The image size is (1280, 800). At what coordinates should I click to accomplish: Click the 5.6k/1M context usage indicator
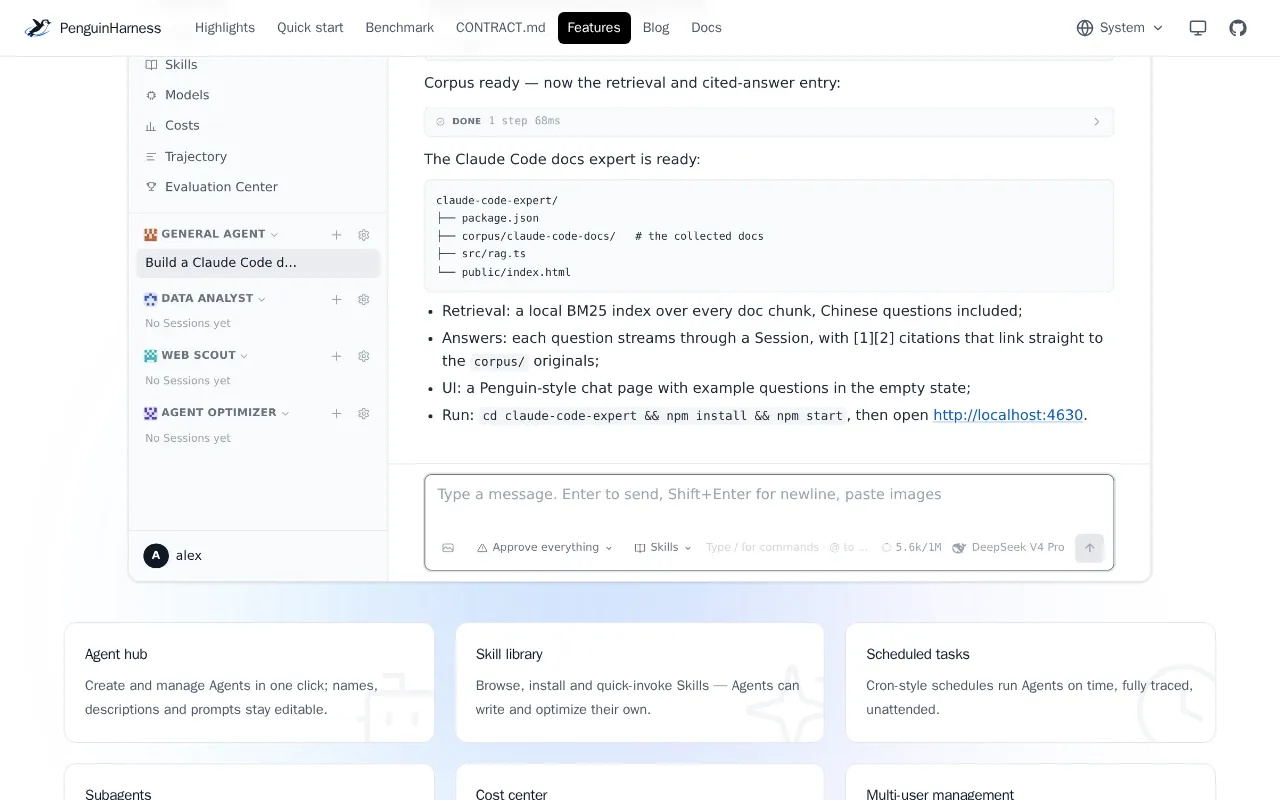[x=911, y=548]
